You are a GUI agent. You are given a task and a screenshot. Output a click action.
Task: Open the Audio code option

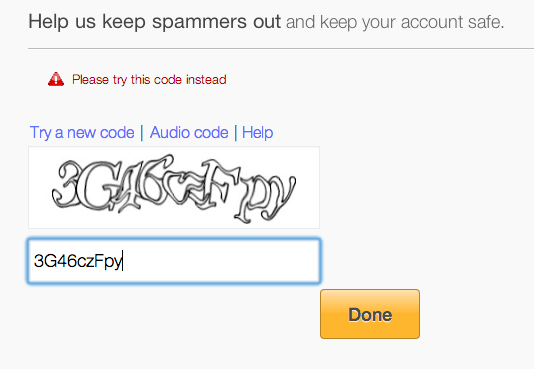189,132
